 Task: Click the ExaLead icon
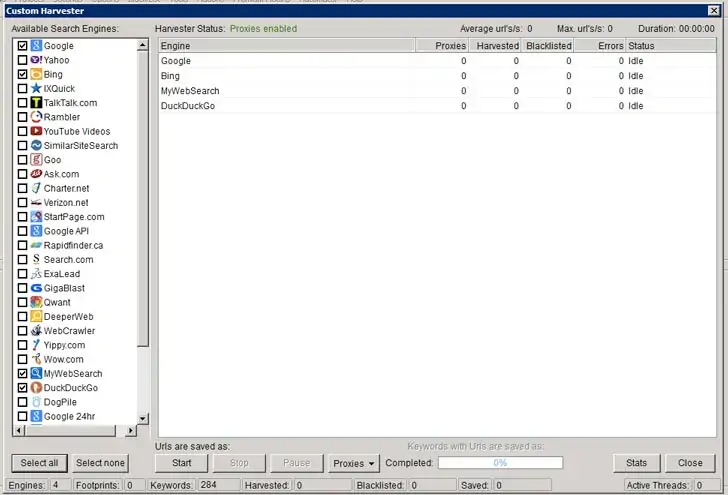point(36,274)
